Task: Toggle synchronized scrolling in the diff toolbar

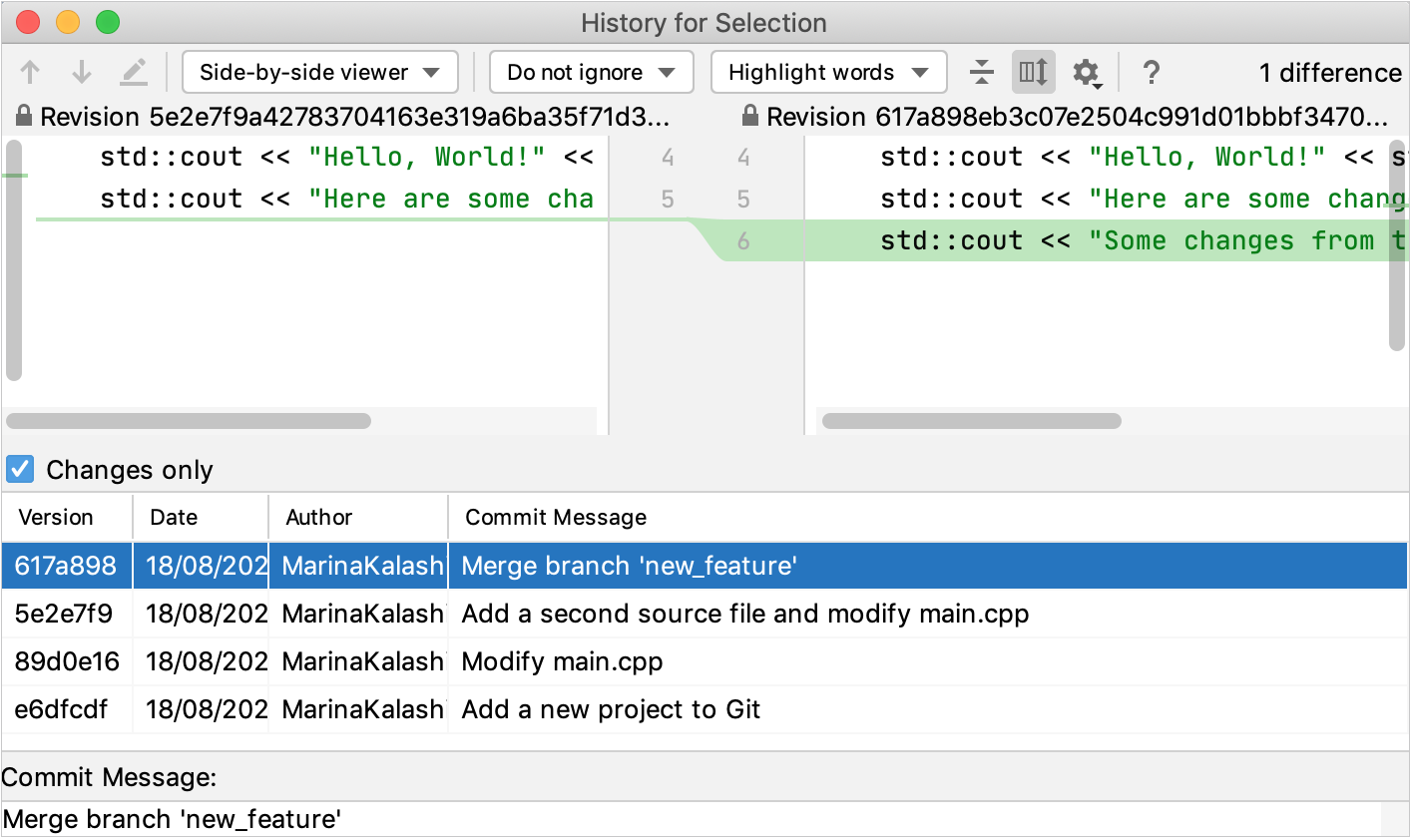Action: (1033, 71)
